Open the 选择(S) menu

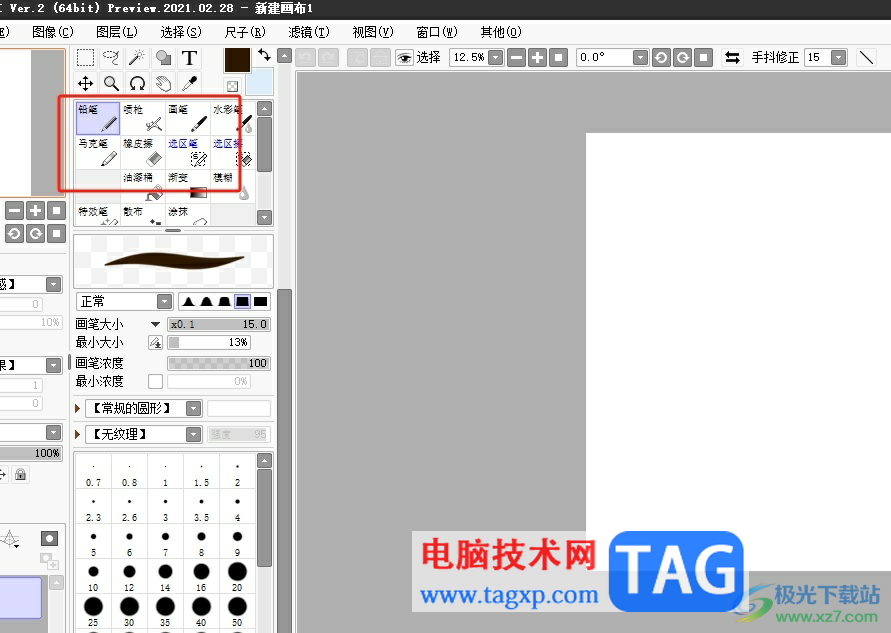181,32
